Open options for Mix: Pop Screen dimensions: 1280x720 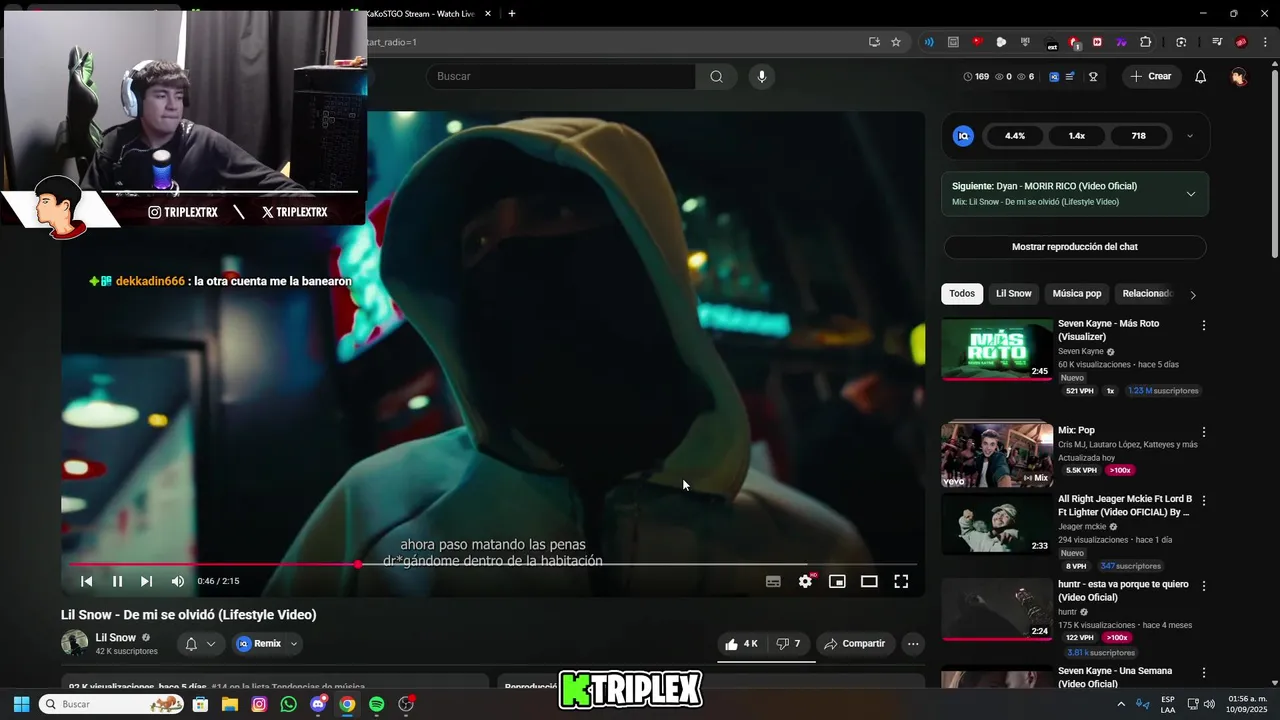tap(1204, 432)
